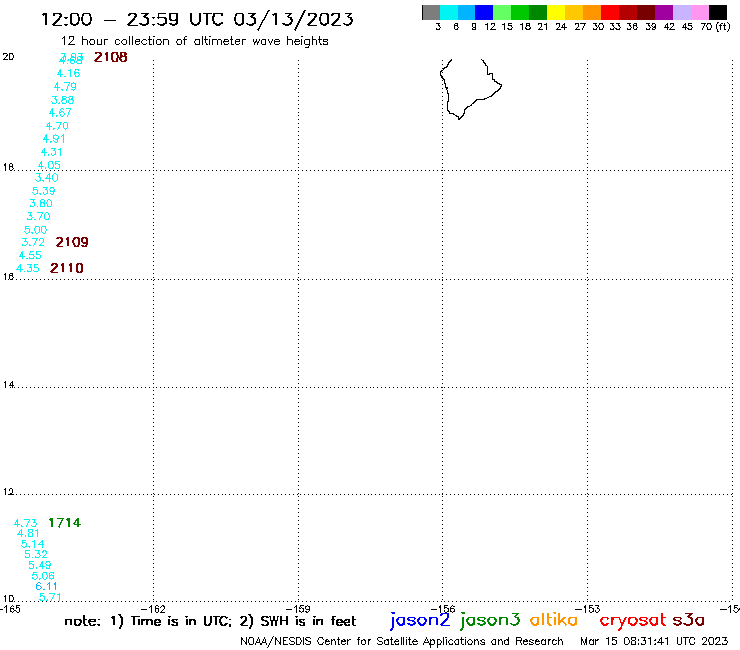740x650 pixels.
Task: Click the black swatch at the scale's end
Action: click(718, 12)
